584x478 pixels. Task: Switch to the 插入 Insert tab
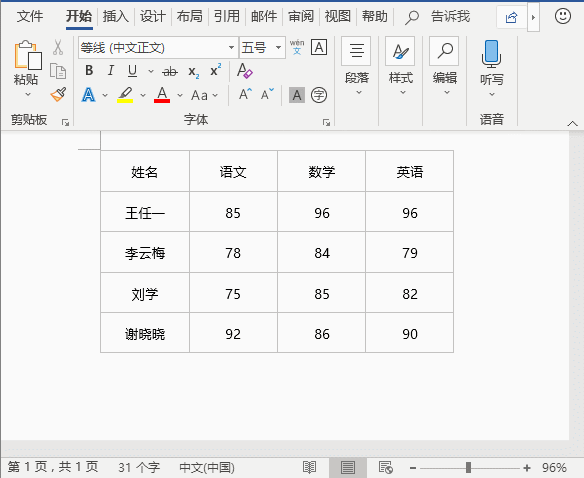(115, 16)
